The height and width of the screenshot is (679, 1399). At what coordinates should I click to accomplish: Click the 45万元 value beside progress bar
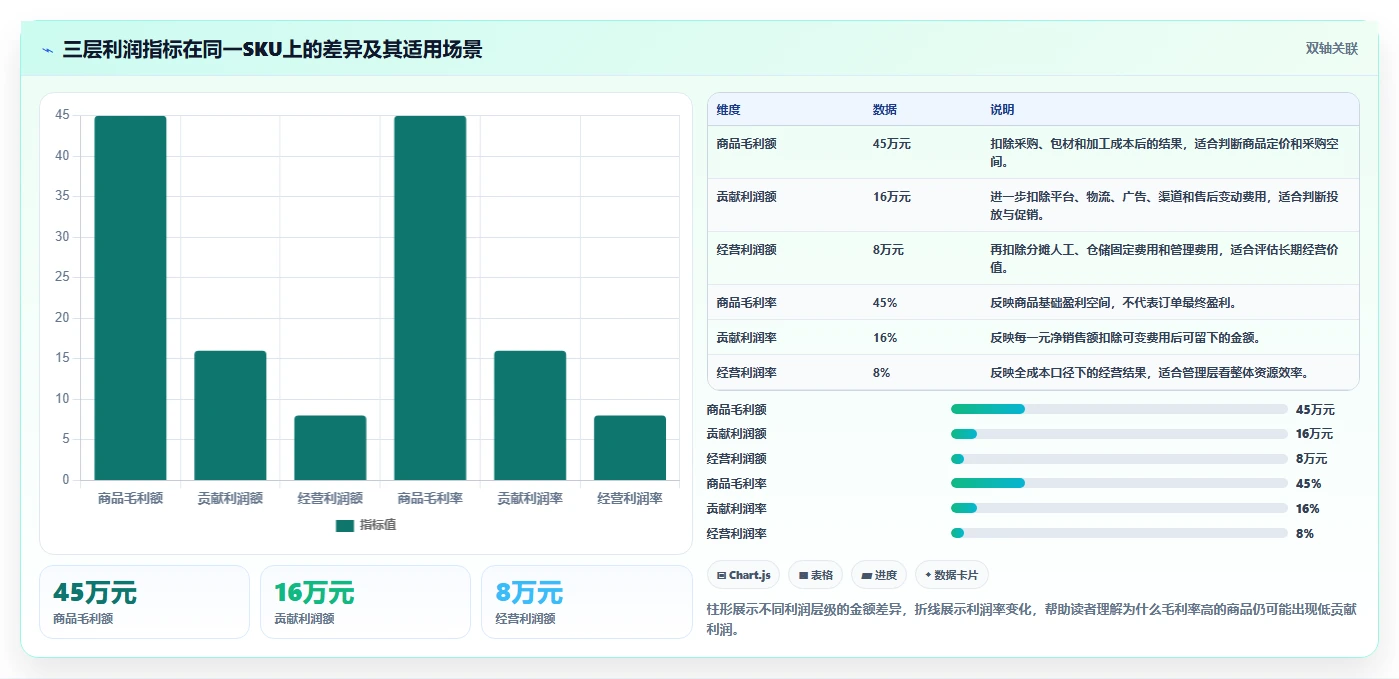tap(1315, 410)
